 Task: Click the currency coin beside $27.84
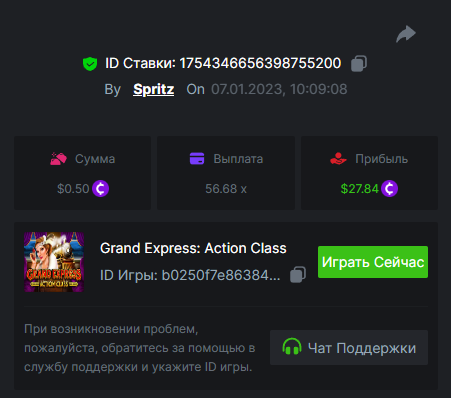(390, 189)
